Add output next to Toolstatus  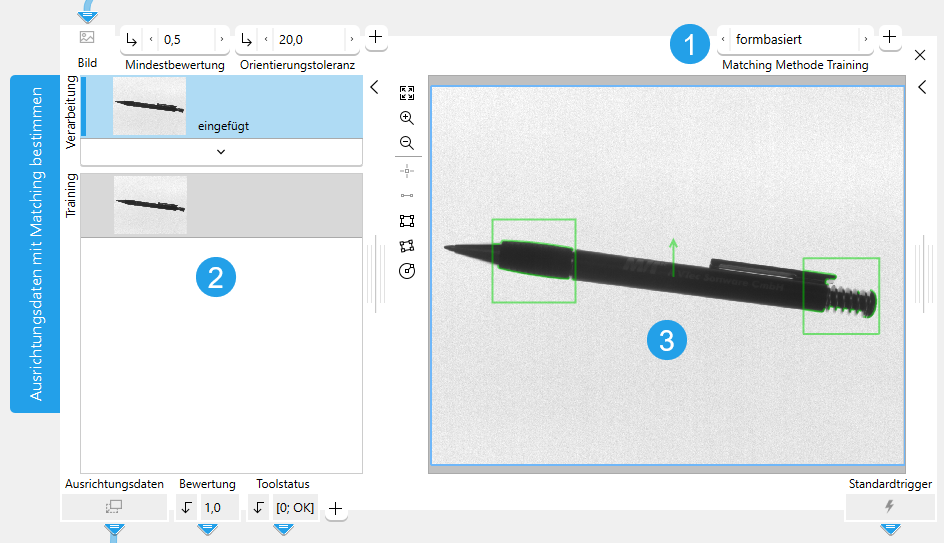click(335, 509)
